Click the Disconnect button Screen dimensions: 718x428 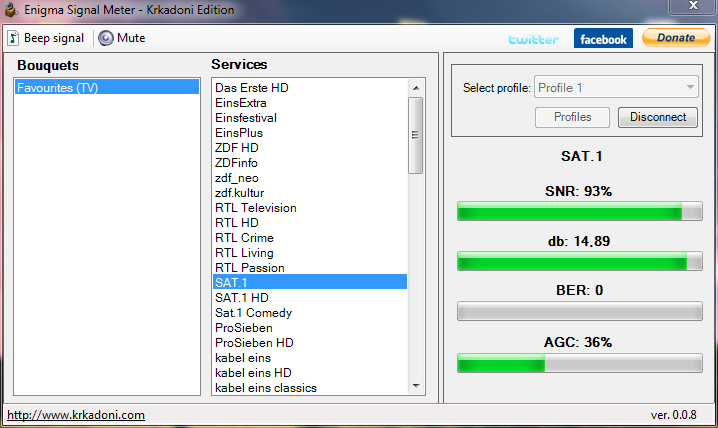pos(658,117)
